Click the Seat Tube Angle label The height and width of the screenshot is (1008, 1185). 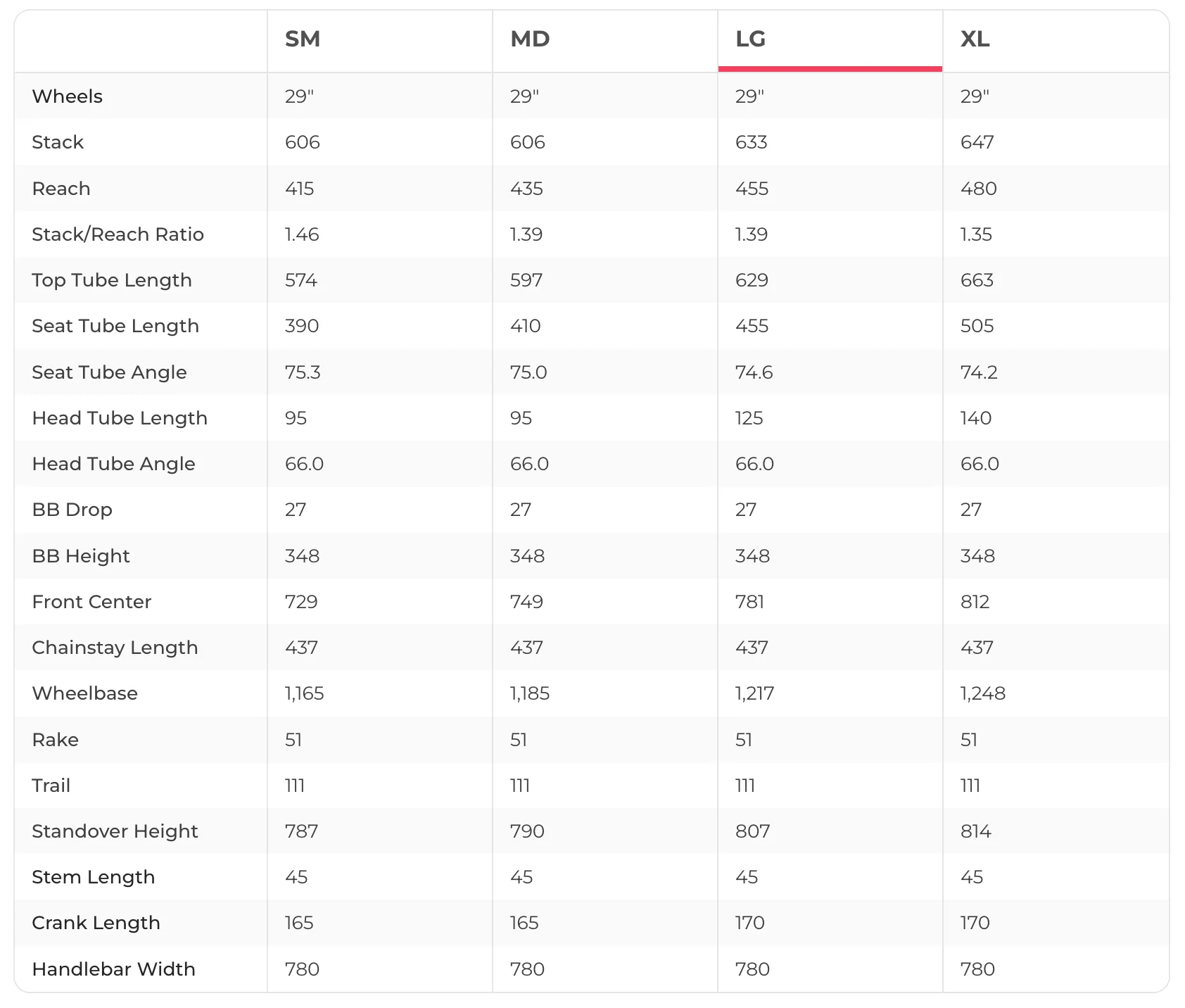(x=110, y=372)
